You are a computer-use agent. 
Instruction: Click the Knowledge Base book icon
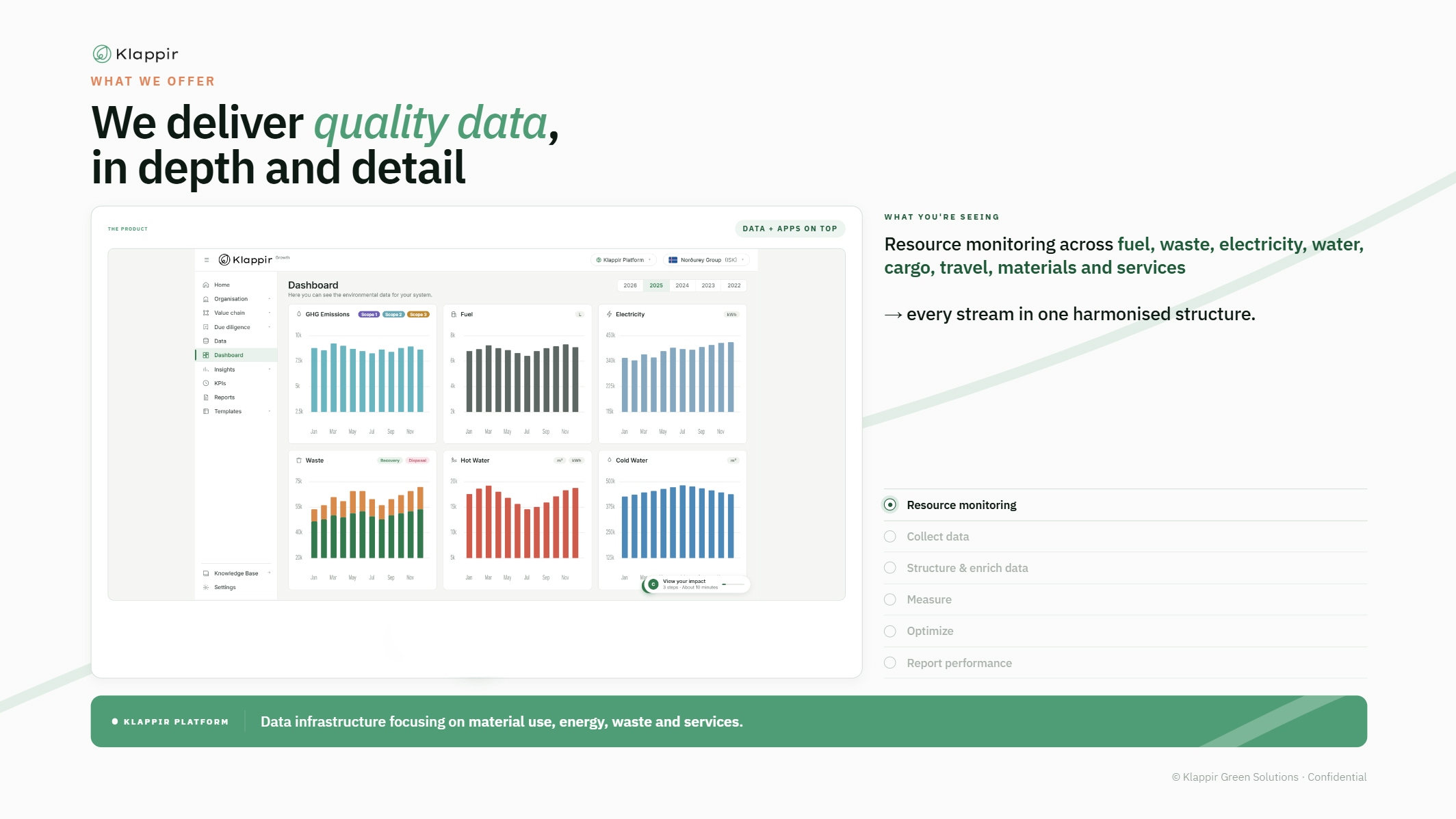coord(206,573)
